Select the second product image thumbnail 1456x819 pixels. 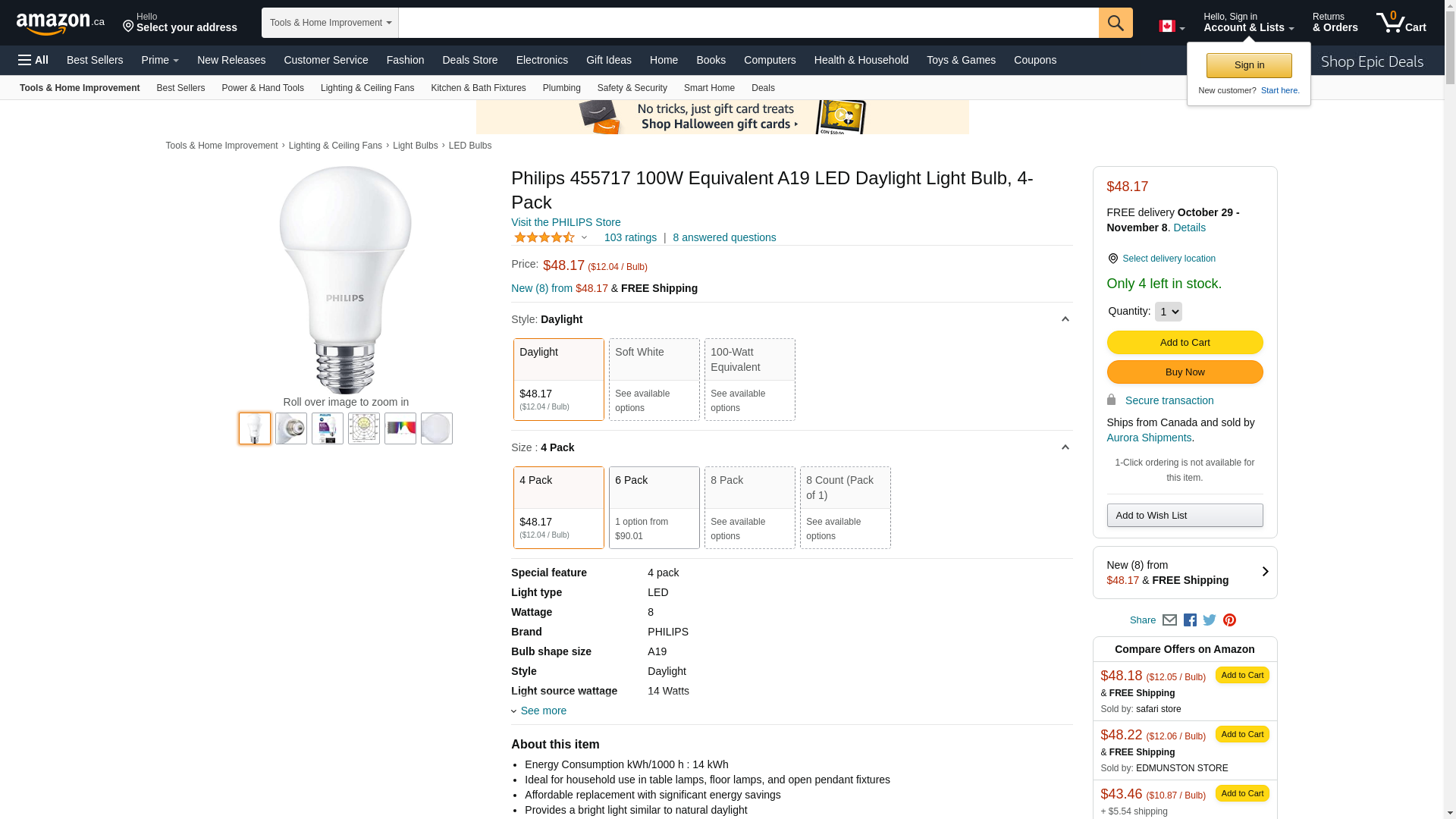click(x=291, y=428)
